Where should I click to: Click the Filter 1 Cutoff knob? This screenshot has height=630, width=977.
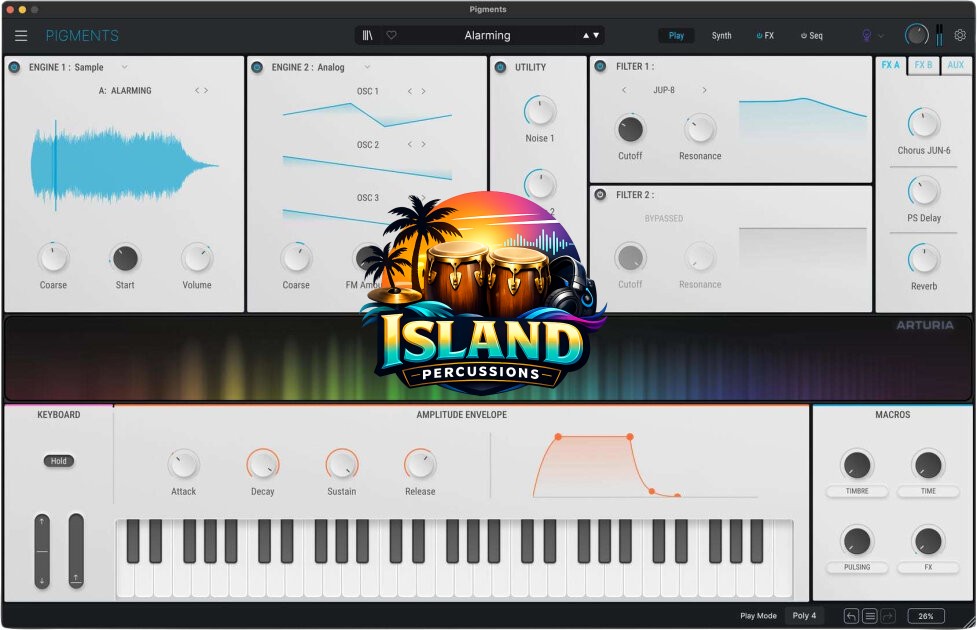[630, 129]
